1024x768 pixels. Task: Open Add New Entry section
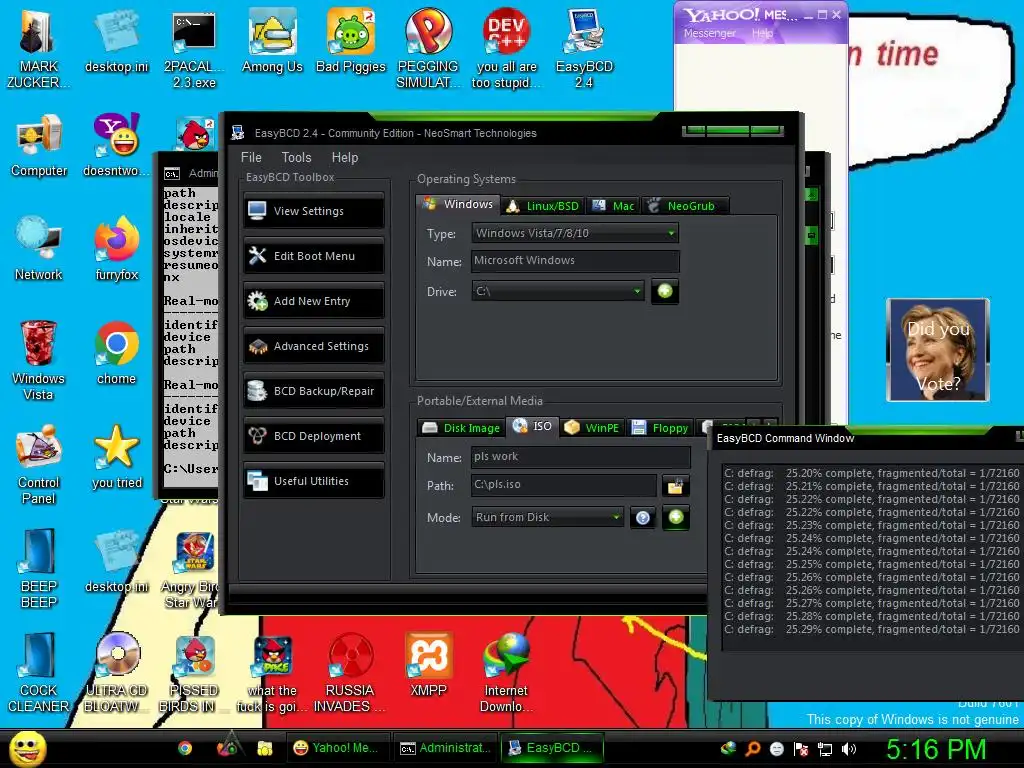click(x=313, y=301)
